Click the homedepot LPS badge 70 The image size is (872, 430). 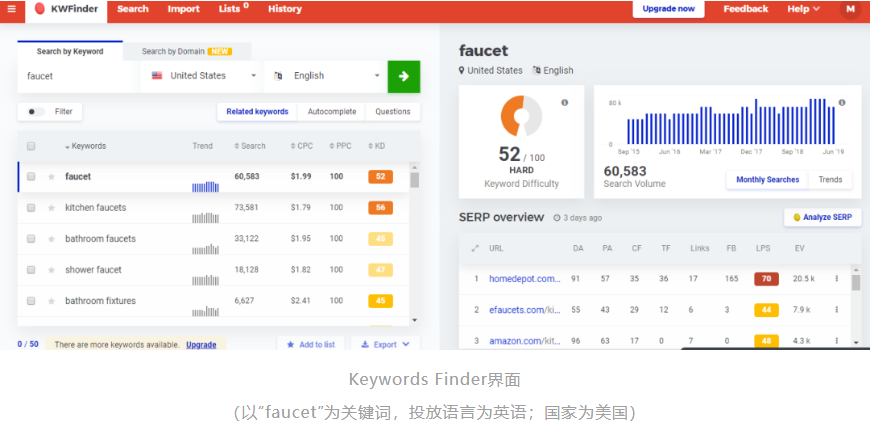pyautogui.click(x=766, y=279)
